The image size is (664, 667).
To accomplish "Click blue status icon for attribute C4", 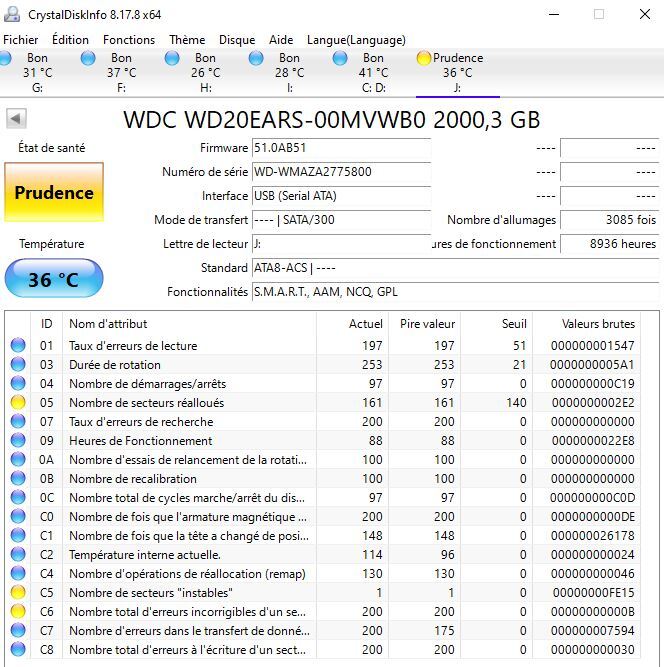I will click(x=18, y=573).
